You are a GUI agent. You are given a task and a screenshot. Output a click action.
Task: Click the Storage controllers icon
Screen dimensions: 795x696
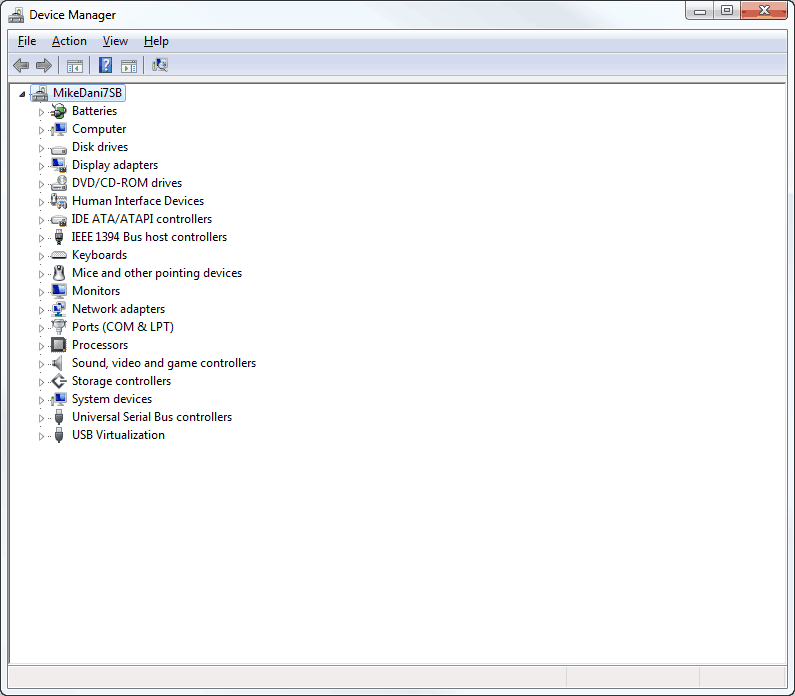click(59, 381)
